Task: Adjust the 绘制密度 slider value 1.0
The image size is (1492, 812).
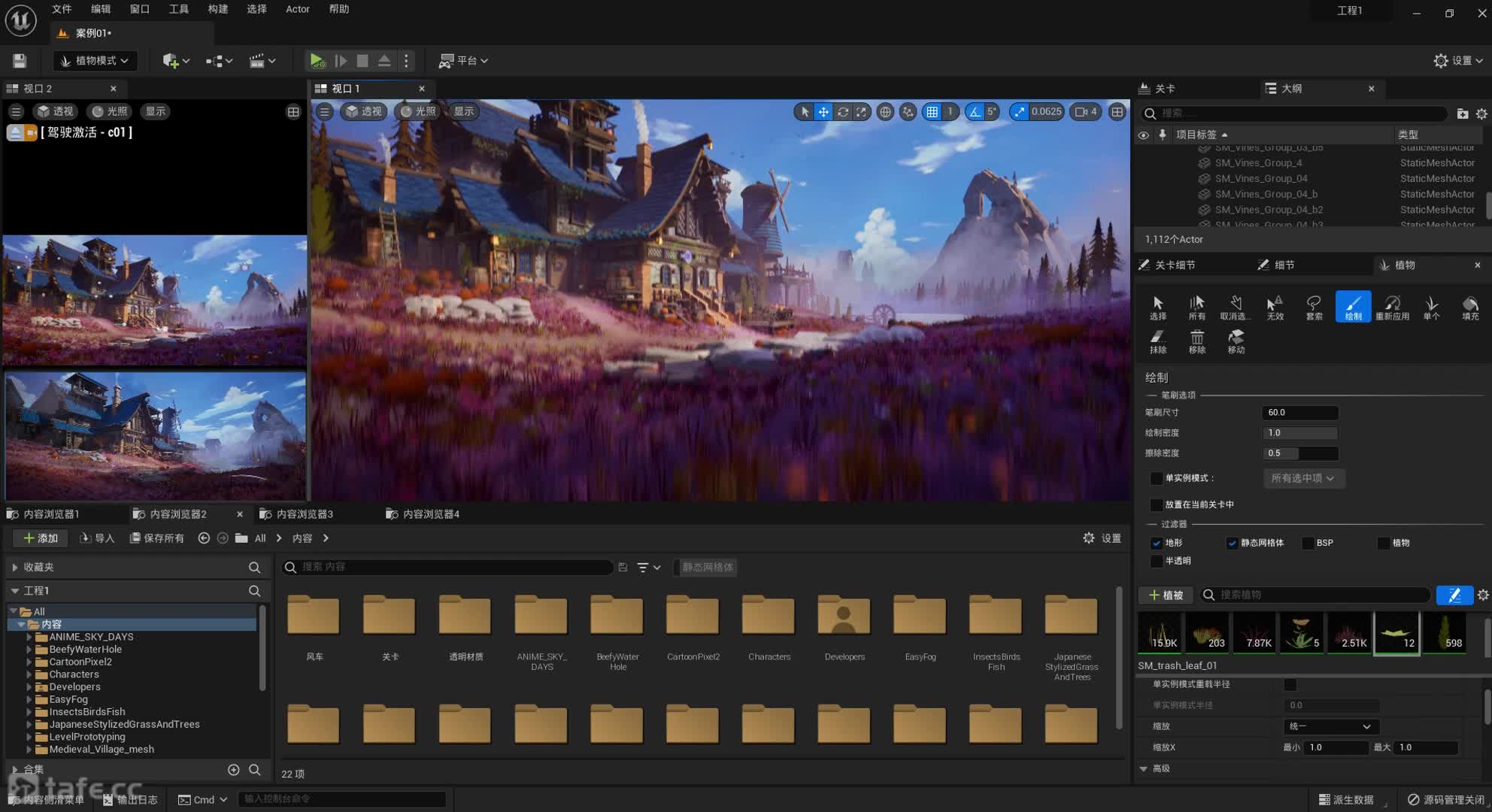Action: point(1299,433)
